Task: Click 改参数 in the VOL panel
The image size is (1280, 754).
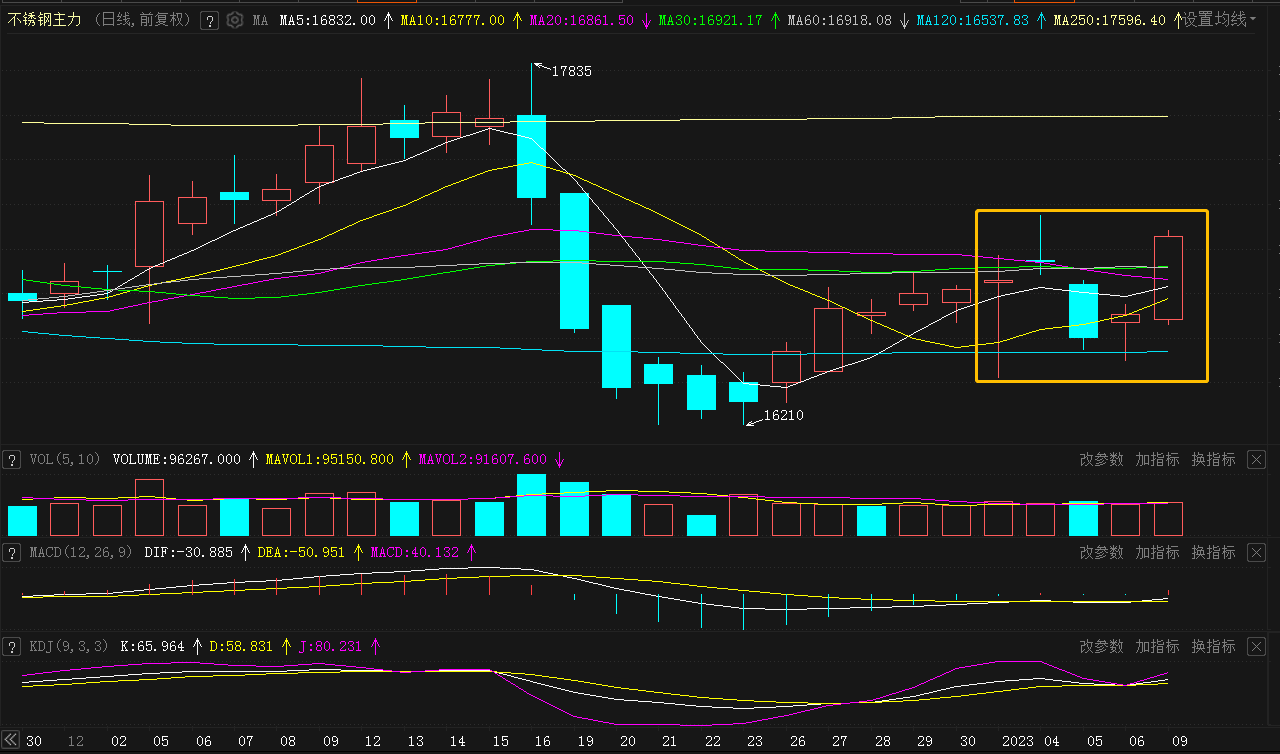Action: coord(1101,460)
